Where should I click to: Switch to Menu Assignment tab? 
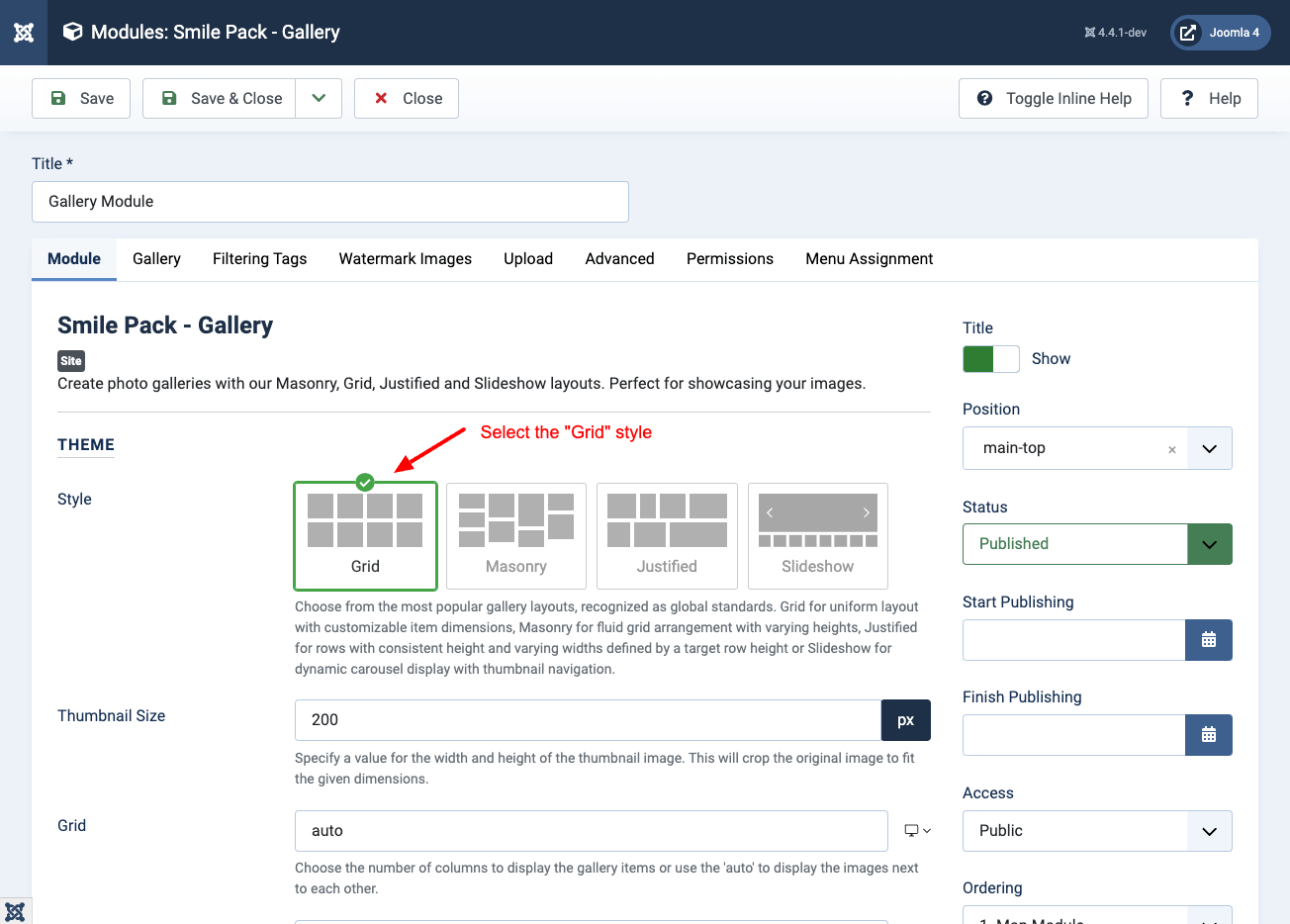point(870,259)
